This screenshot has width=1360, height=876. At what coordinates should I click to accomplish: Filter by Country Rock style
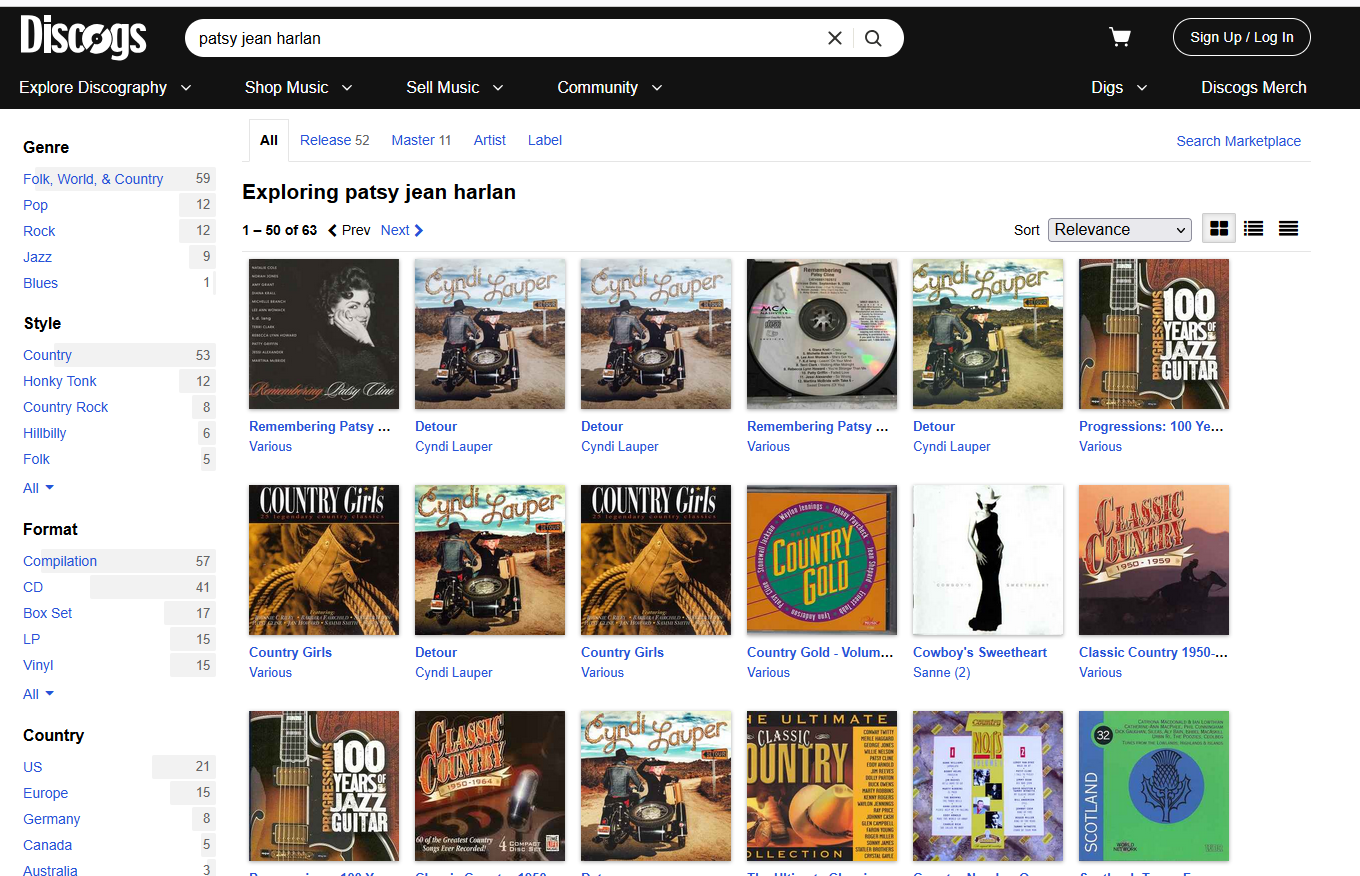pos(66,407)
